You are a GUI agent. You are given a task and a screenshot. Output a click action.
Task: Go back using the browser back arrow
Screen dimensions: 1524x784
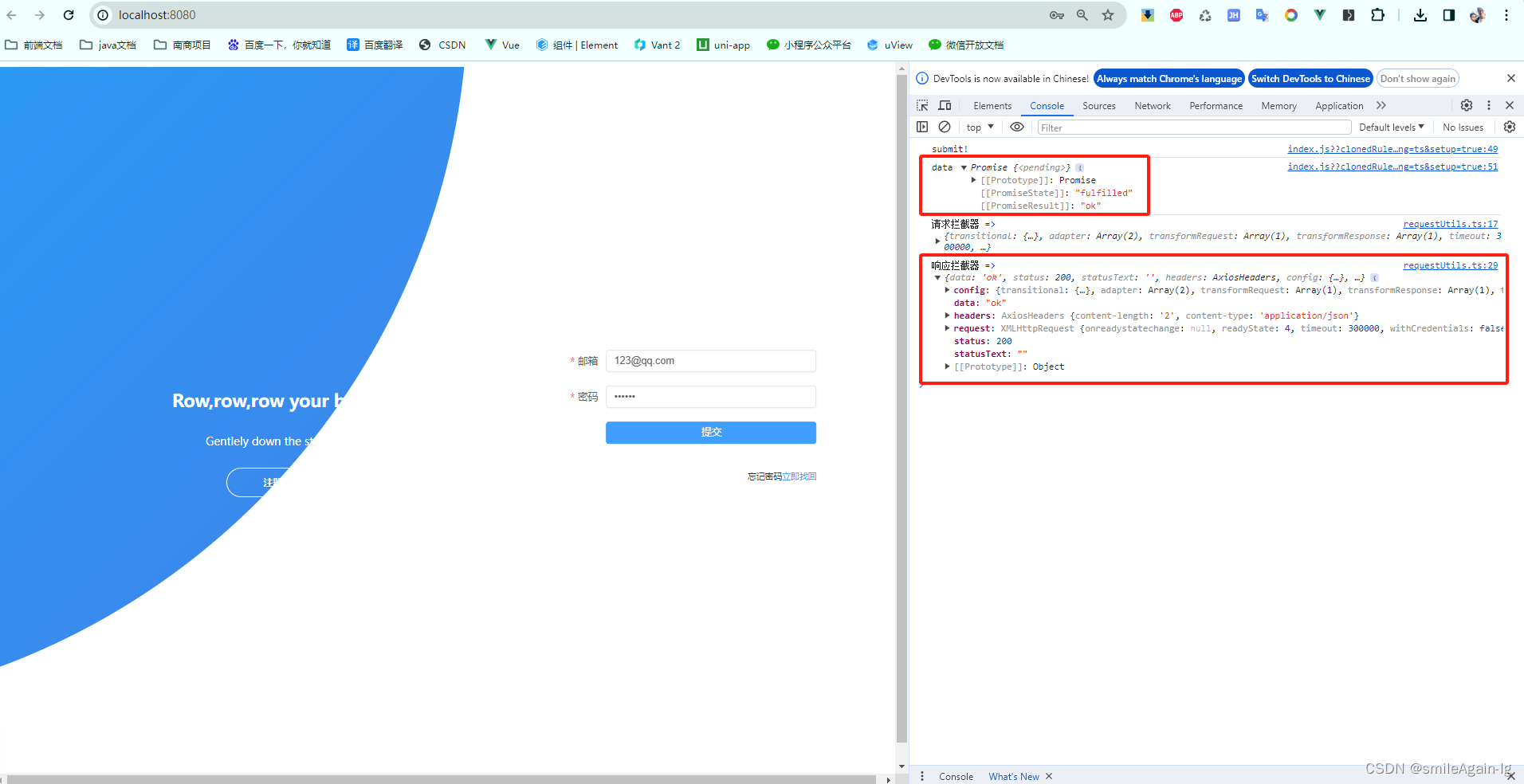point(11,15)
